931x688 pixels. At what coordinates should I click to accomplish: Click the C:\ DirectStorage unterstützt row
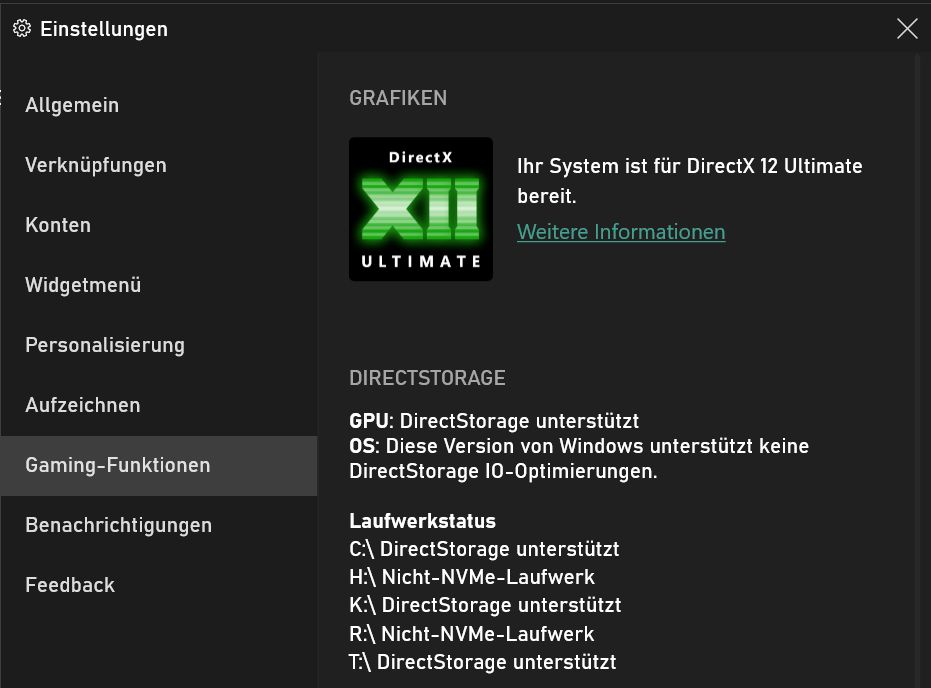(484, 549)
